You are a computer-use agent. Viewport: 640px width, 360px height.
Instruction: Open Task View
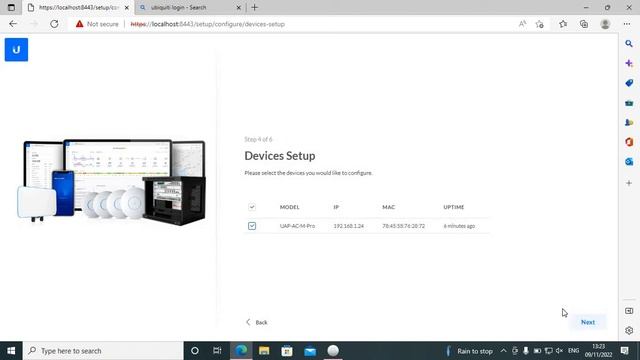click(x=217, y=351)
